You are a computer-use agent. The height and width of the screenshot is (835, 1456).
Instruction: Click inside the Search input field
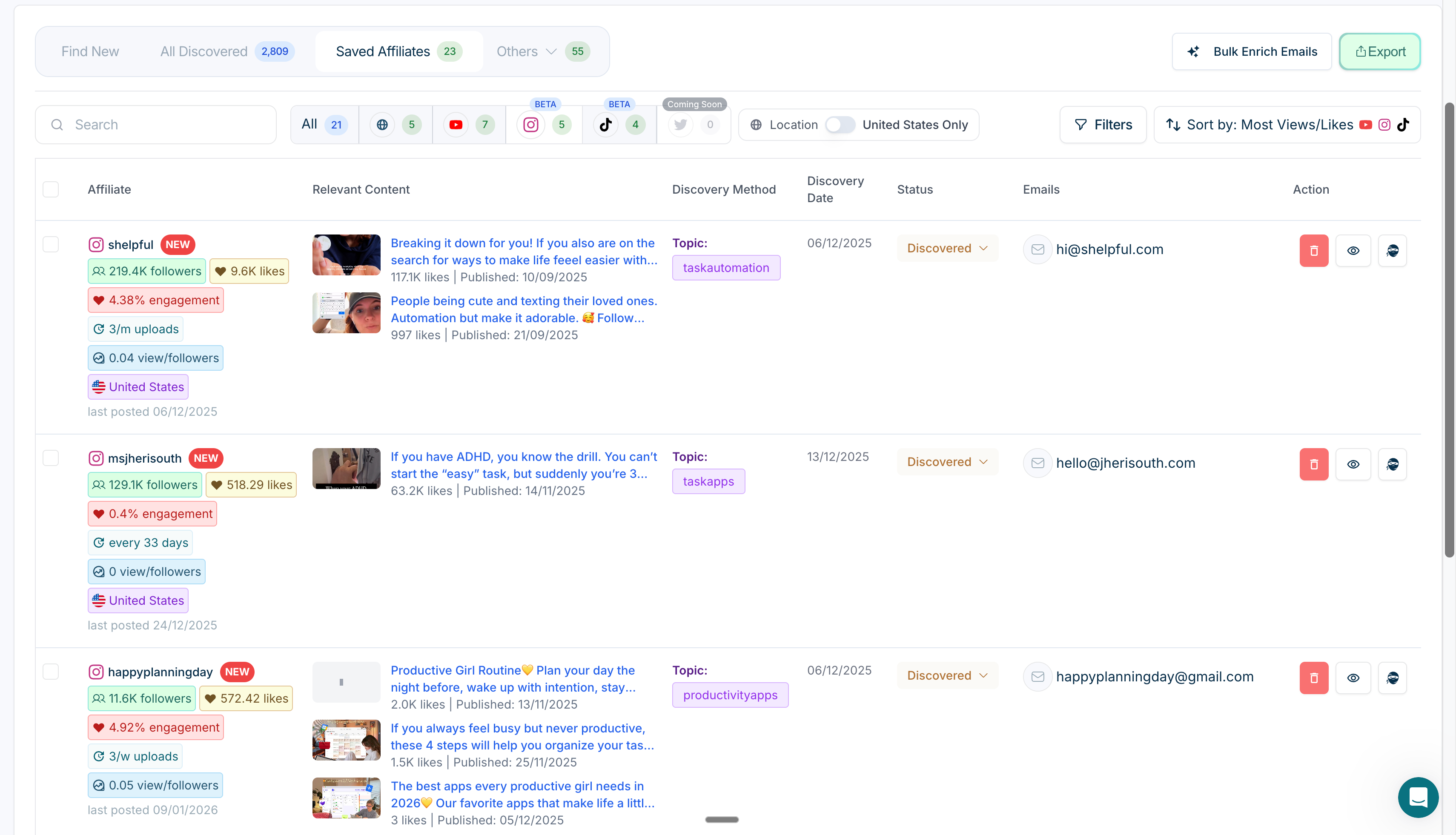tap(155, 124)
